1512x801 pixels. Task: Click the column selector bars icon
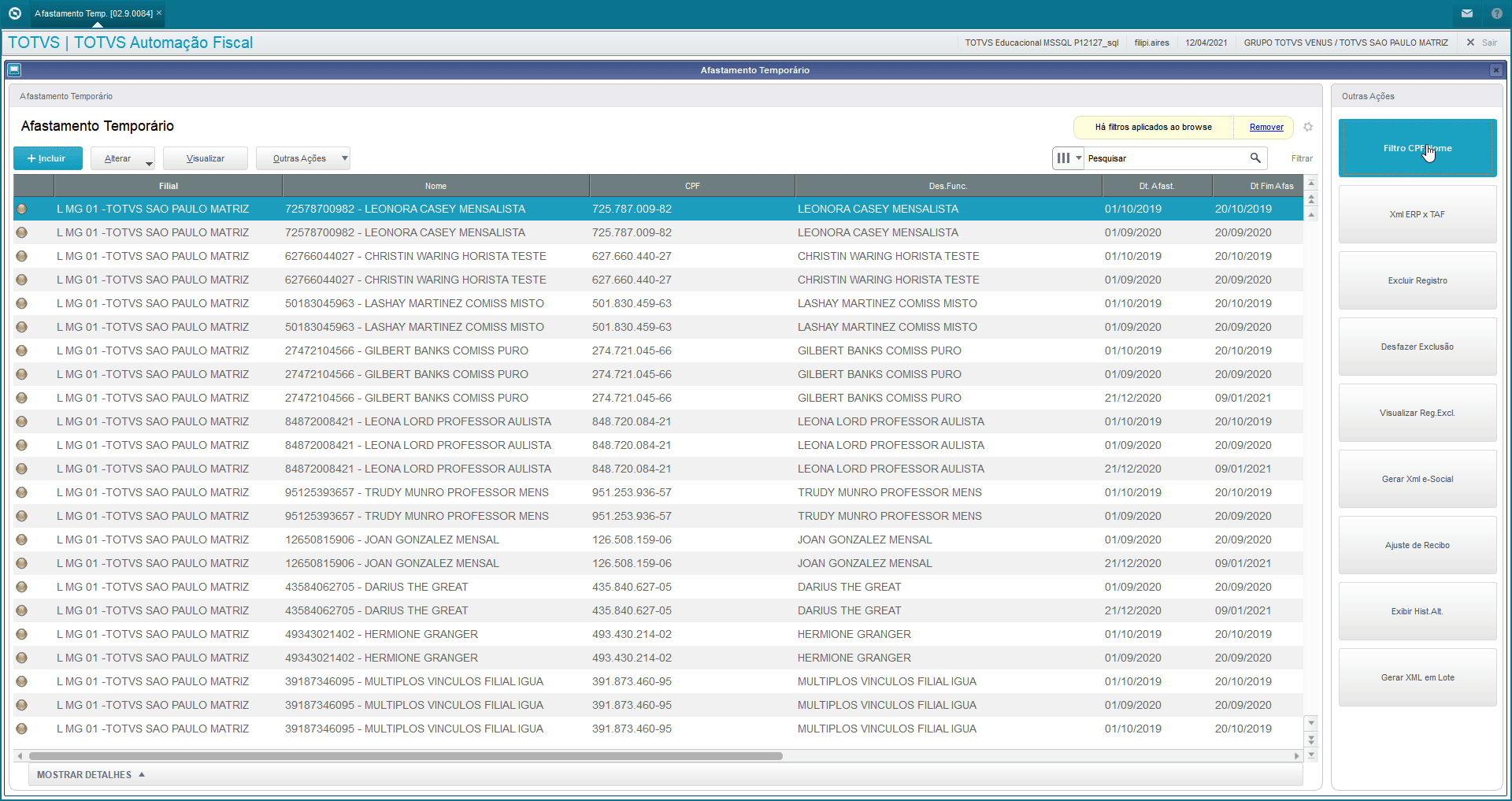tap(1063, 158)
